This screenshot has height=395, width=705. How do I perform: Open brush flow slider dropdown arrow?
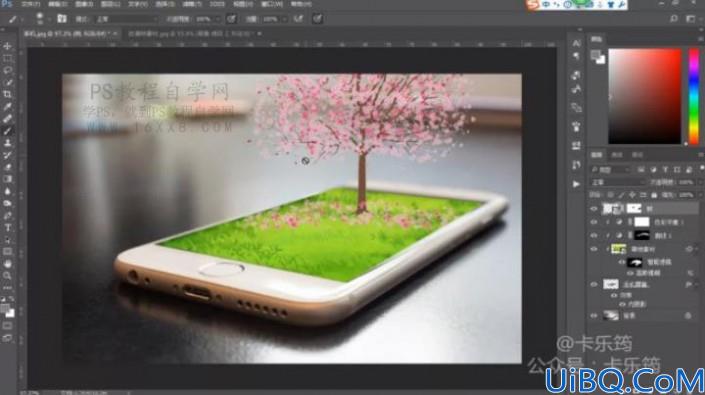285,19
